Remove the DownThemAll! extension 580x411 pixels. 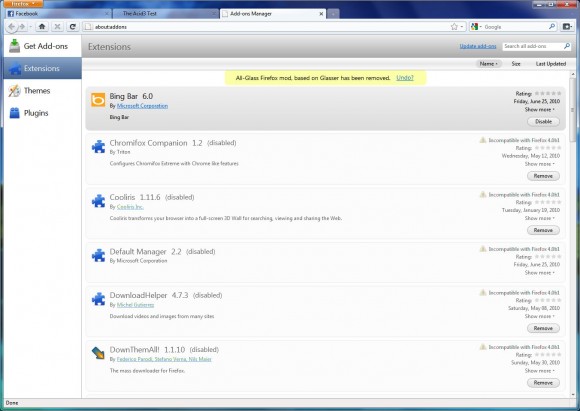[x=543, y=383]
